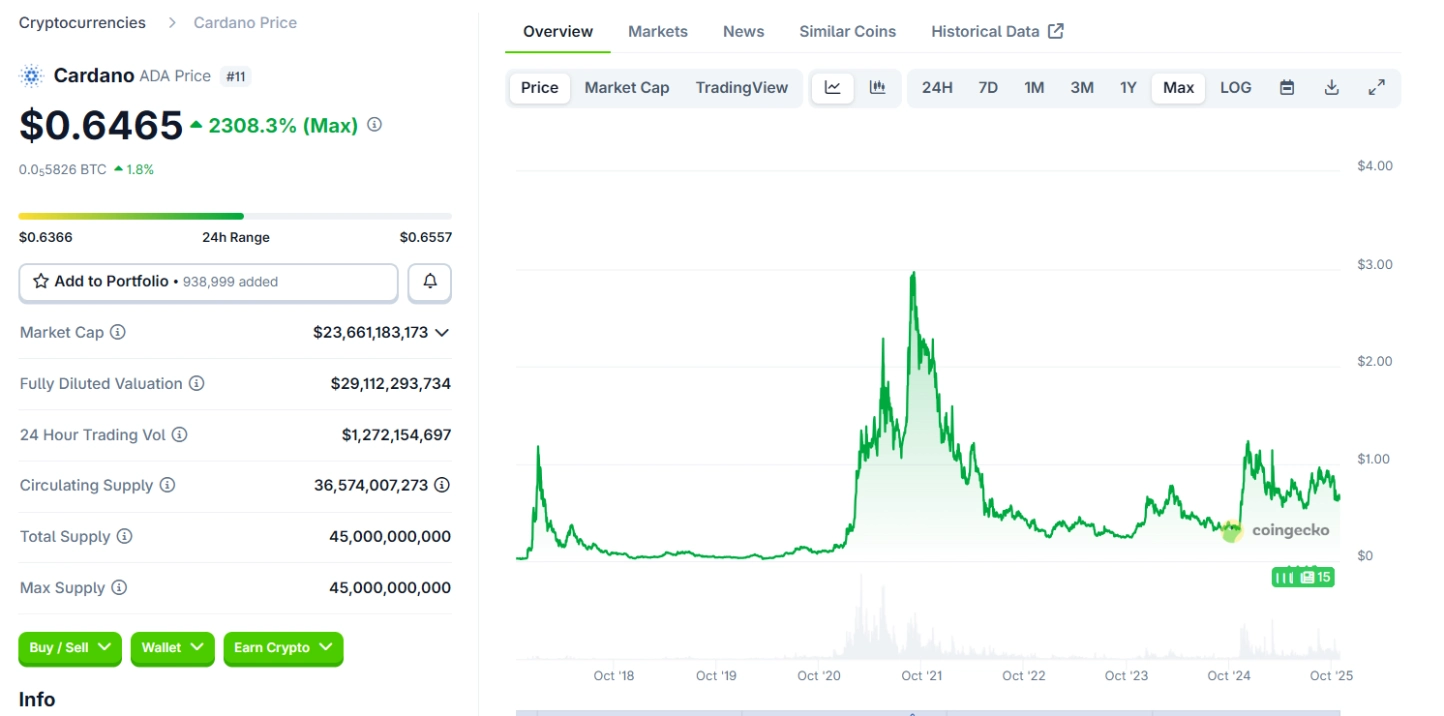The height and width of the screenshot is (716, 1444).
Task: Open the Historical Data tab
Action: pyautogui.click(x=996, y=31)
